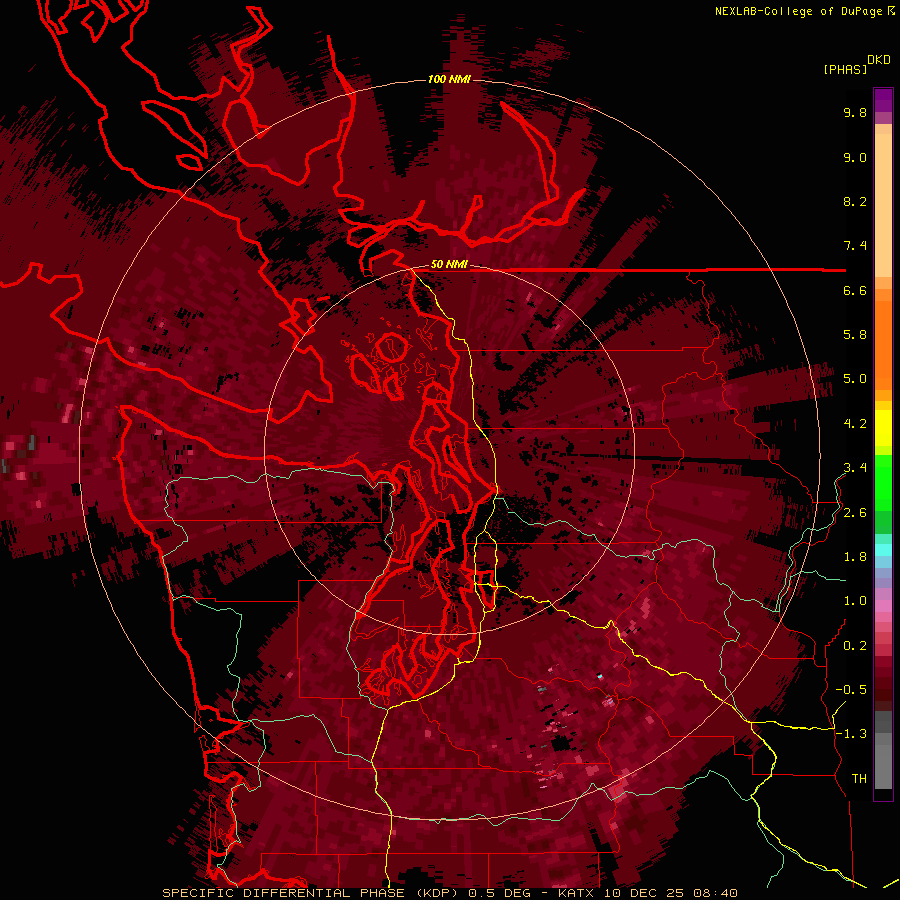Click the 2.6 value on the scale

(855, 513)
